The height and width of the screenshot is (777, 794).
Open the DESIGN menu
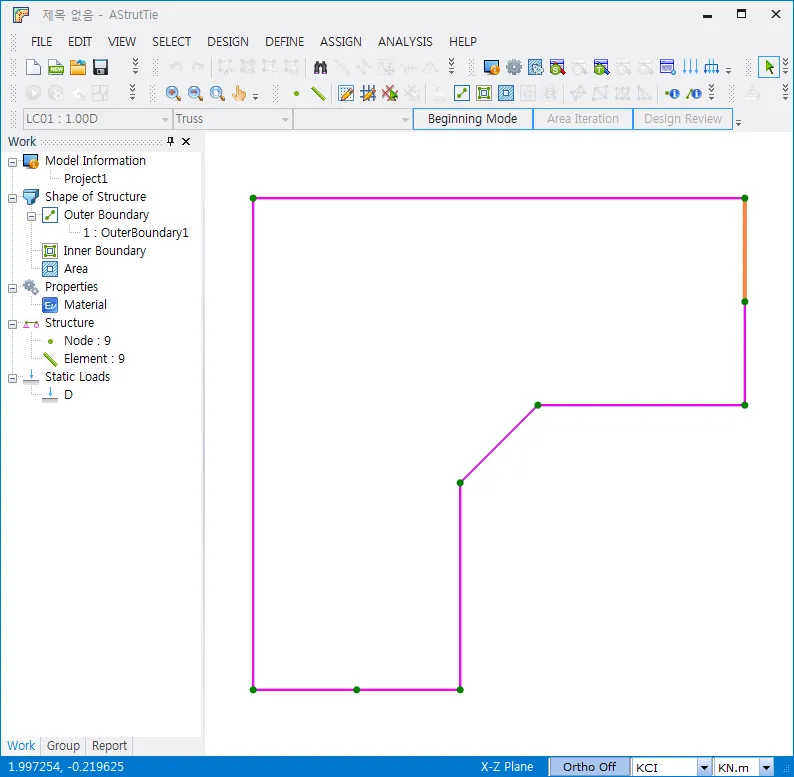(228, 42)
